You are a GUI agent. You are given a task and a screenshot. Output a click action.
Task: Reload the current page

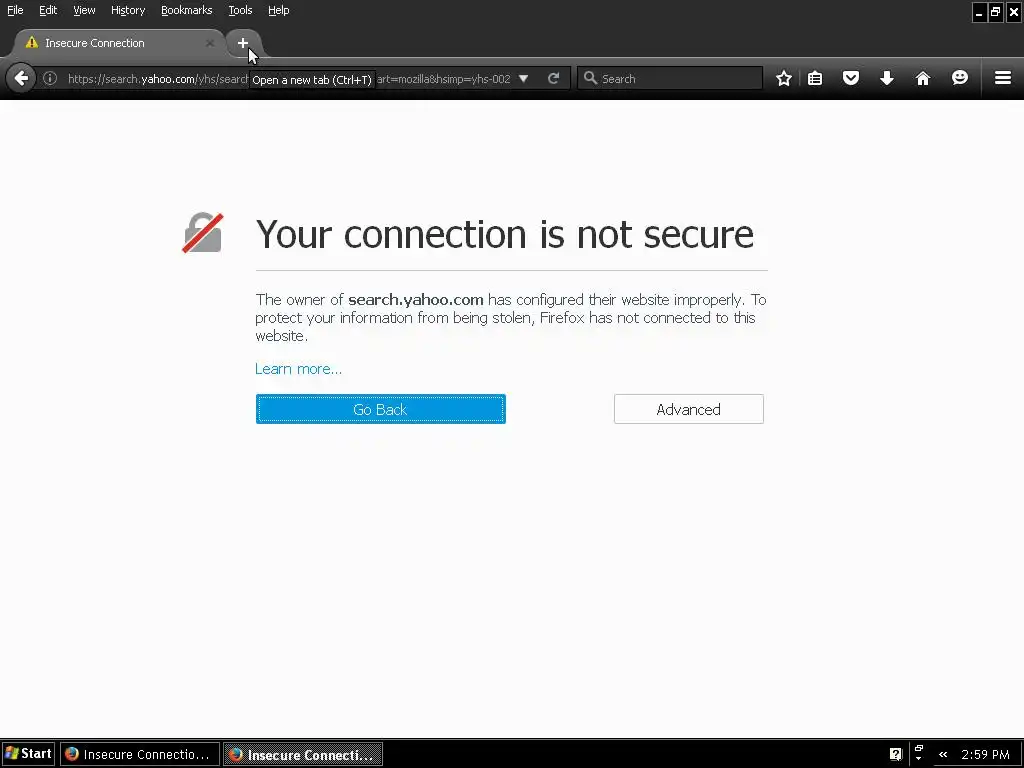click(553, 78)
